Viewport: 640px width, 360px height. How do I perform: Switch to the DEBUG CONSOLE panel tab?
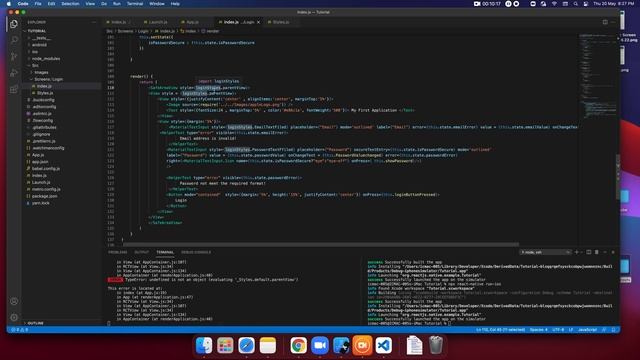(x=196, y=252)
